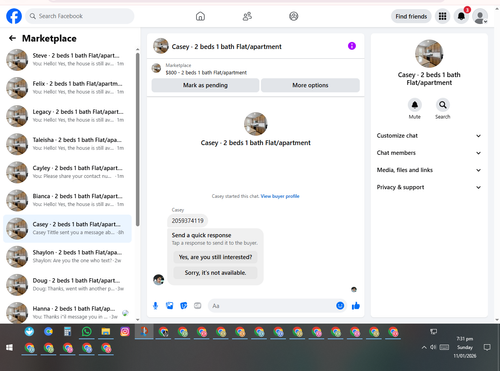Open the View buyer profile link
This screenshot has height=371, width=500.
click(x=280, y=196)
